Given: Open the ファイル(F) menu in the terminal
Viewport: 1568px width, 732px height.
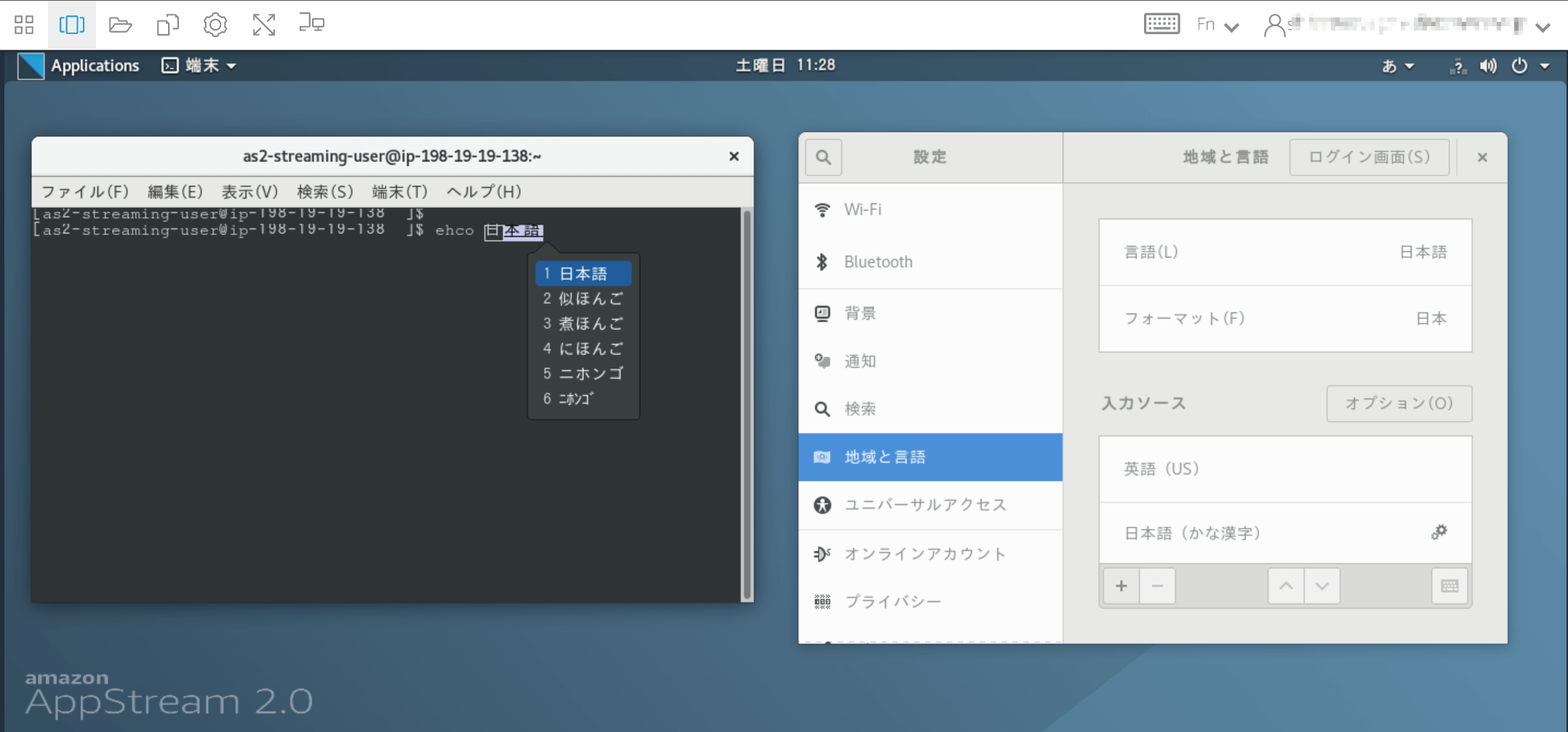Looking at the screenshot, I should click(85, 192).
